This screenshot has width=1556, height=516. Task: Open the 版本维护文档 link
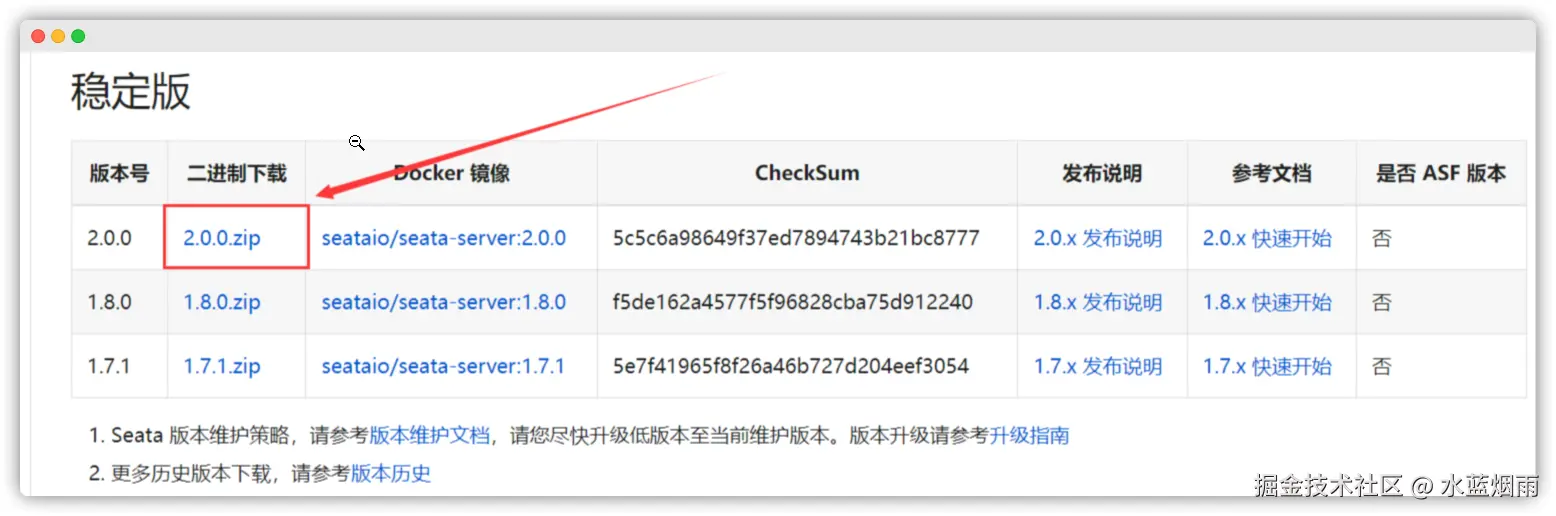tap(430, 436)
